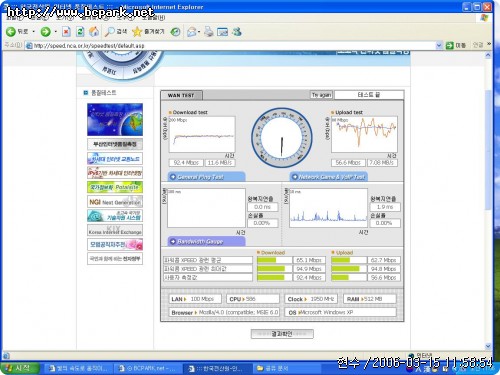Open the 부산인터넷품질측정 banner
Viewport: 500px width, 375px height.
(x=115, y=144)
